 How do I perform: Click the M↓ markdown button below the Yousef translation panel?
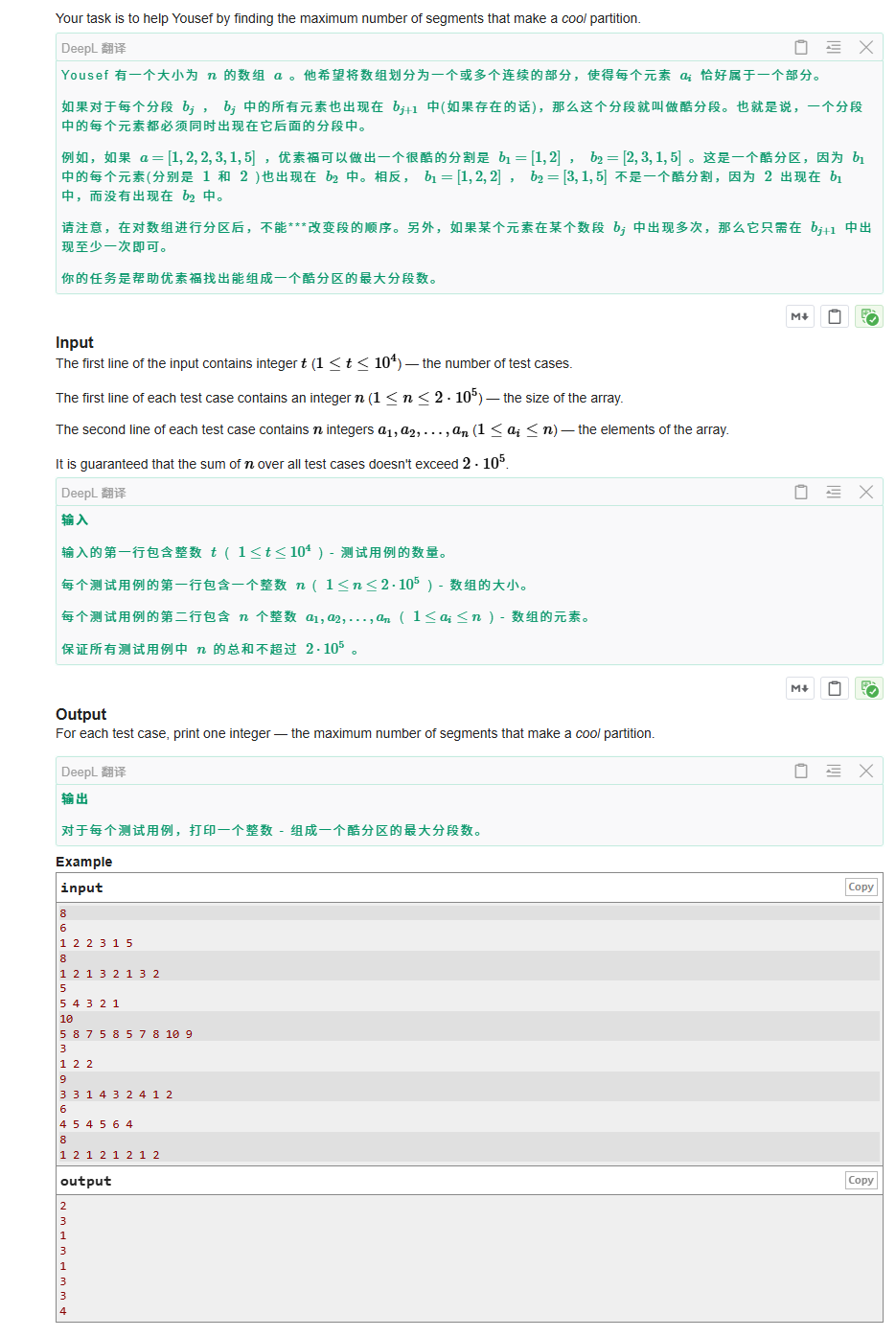tap(800, 316)
